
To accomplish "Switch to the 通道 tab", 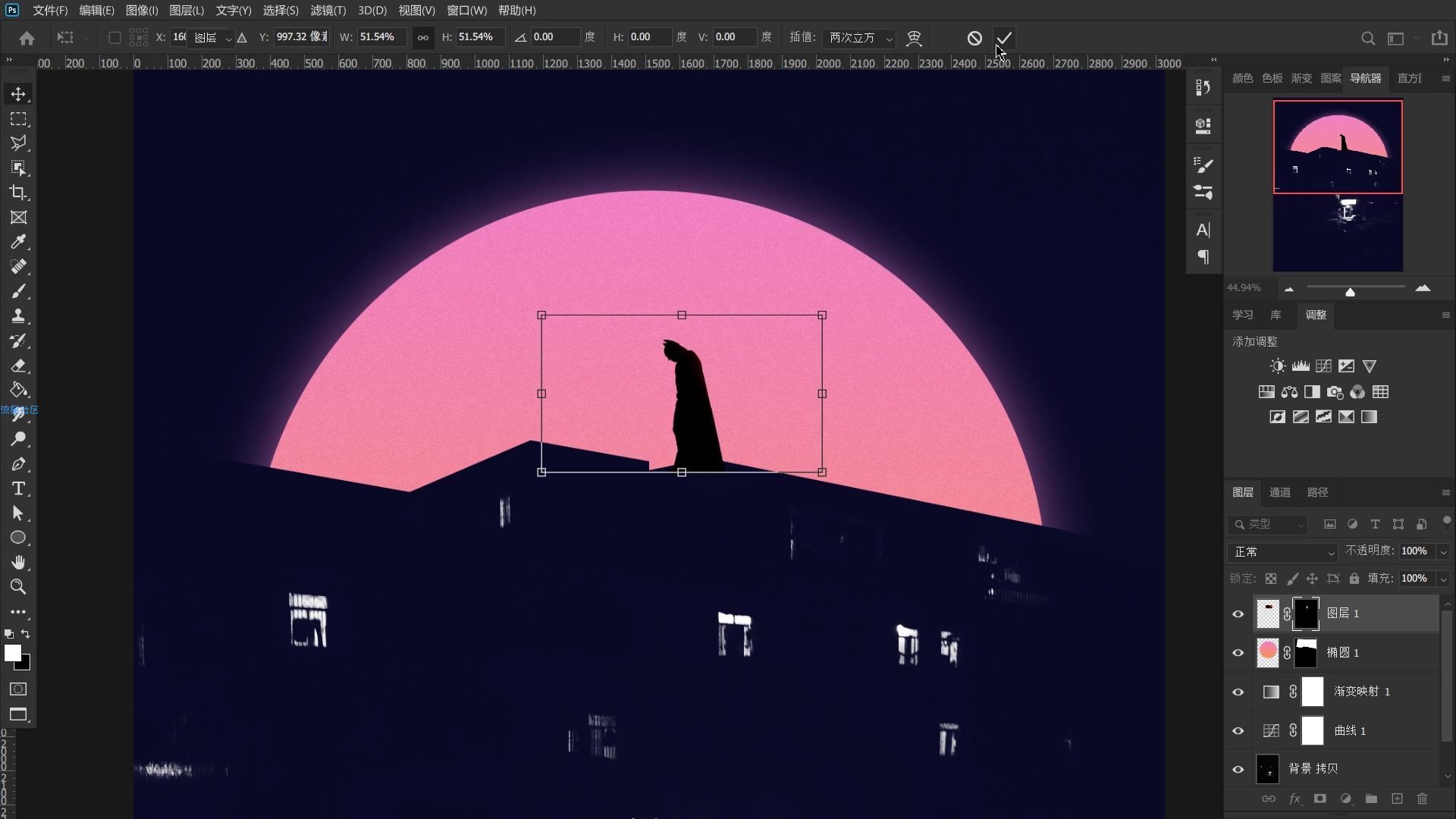I will pos(1280,492).
